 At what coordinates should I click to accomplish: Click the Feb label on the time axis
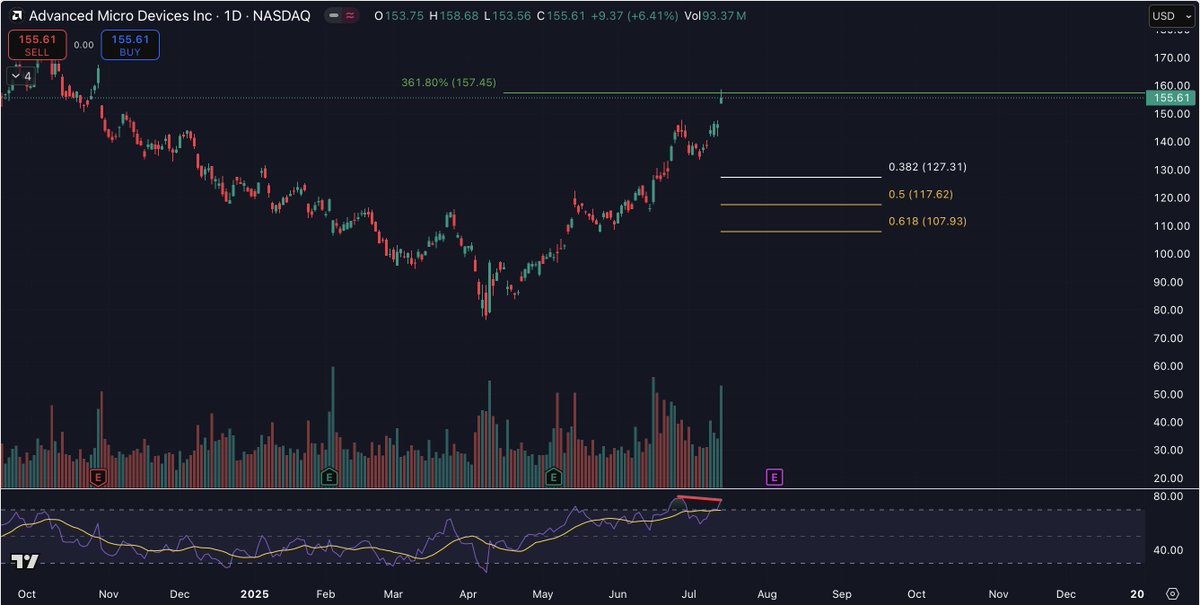pyautogui.click(x=325, y=593)
